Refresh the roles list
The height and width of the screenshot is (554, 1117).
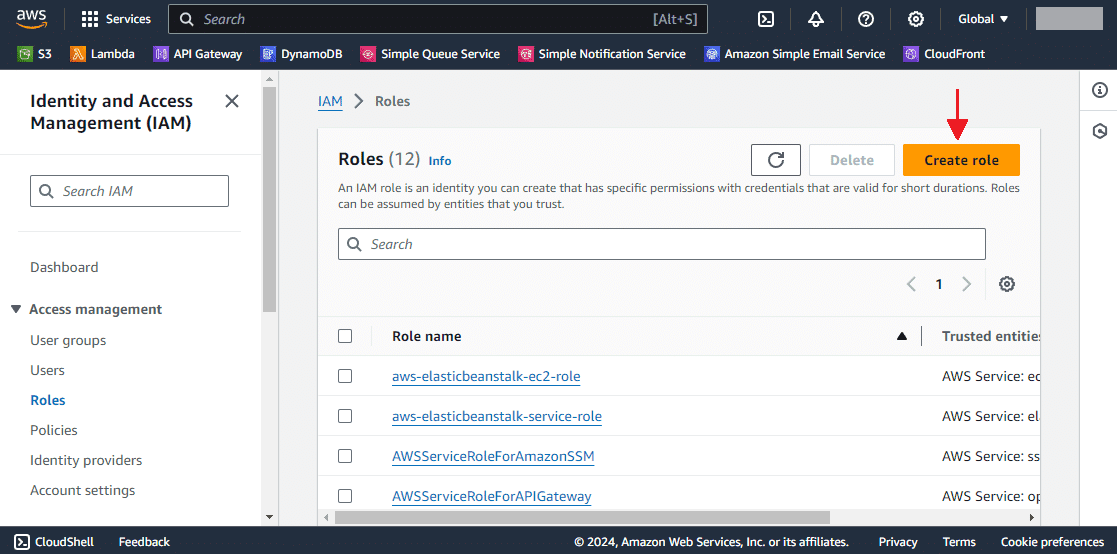776,160
